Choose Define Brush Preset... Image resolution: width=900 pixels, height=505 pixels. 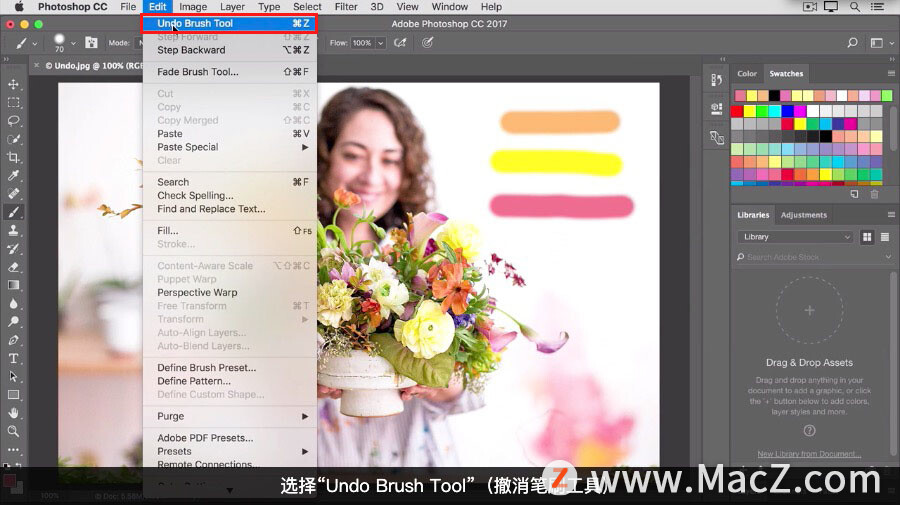(230, 368)
